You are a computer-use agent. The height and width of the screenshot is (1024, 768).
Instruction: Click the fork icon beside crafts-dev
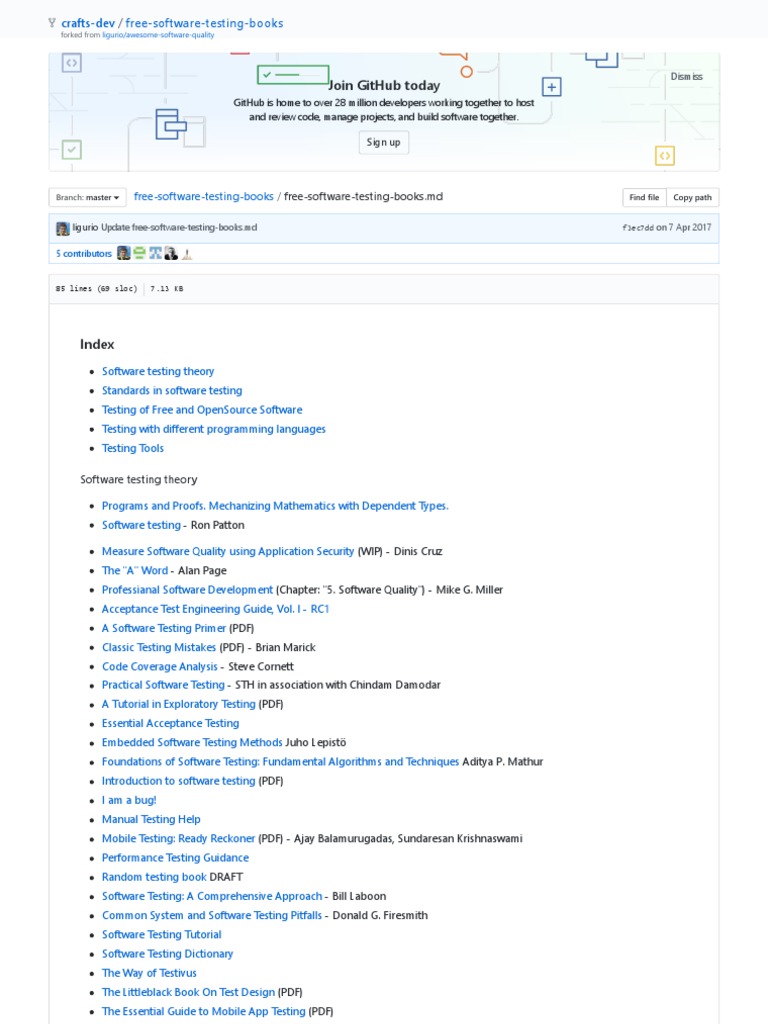[x=52, y=23]
